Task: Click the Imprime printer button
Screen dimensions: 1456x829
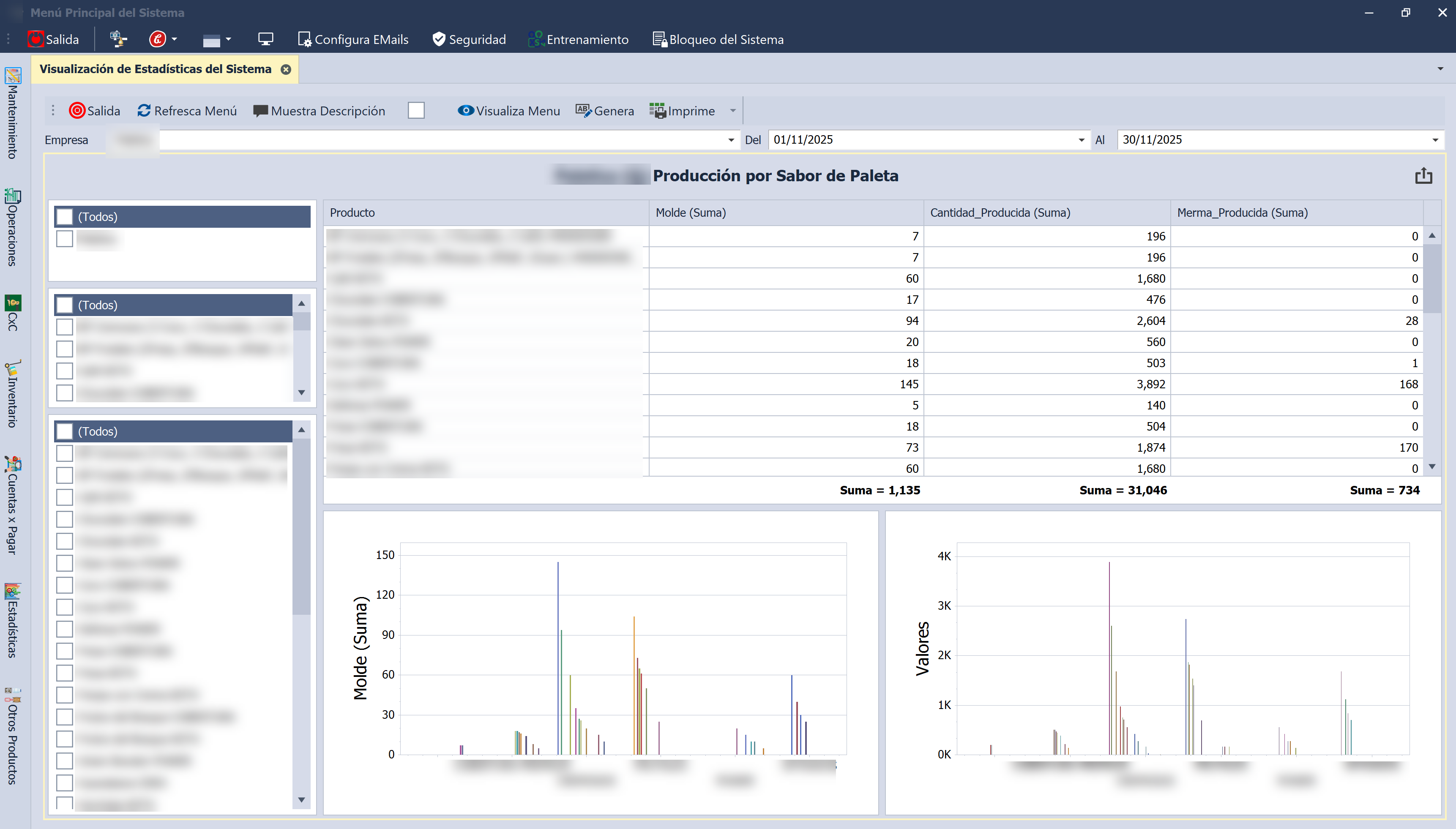Action: (x=682, y=110)
